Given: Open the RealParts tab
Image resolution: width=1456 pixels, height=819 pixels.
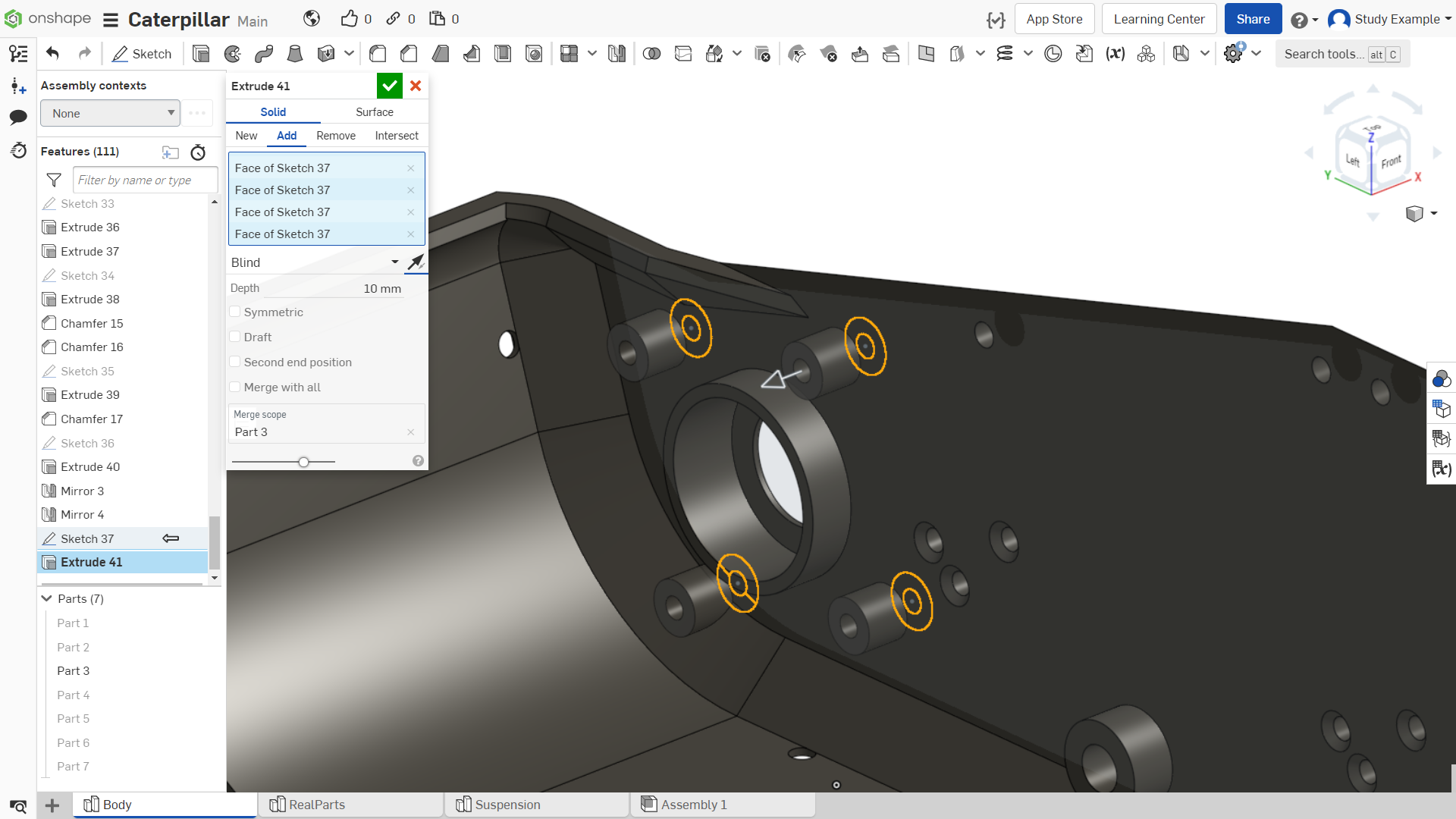Looking at the screenshot, I should [350, 805].
